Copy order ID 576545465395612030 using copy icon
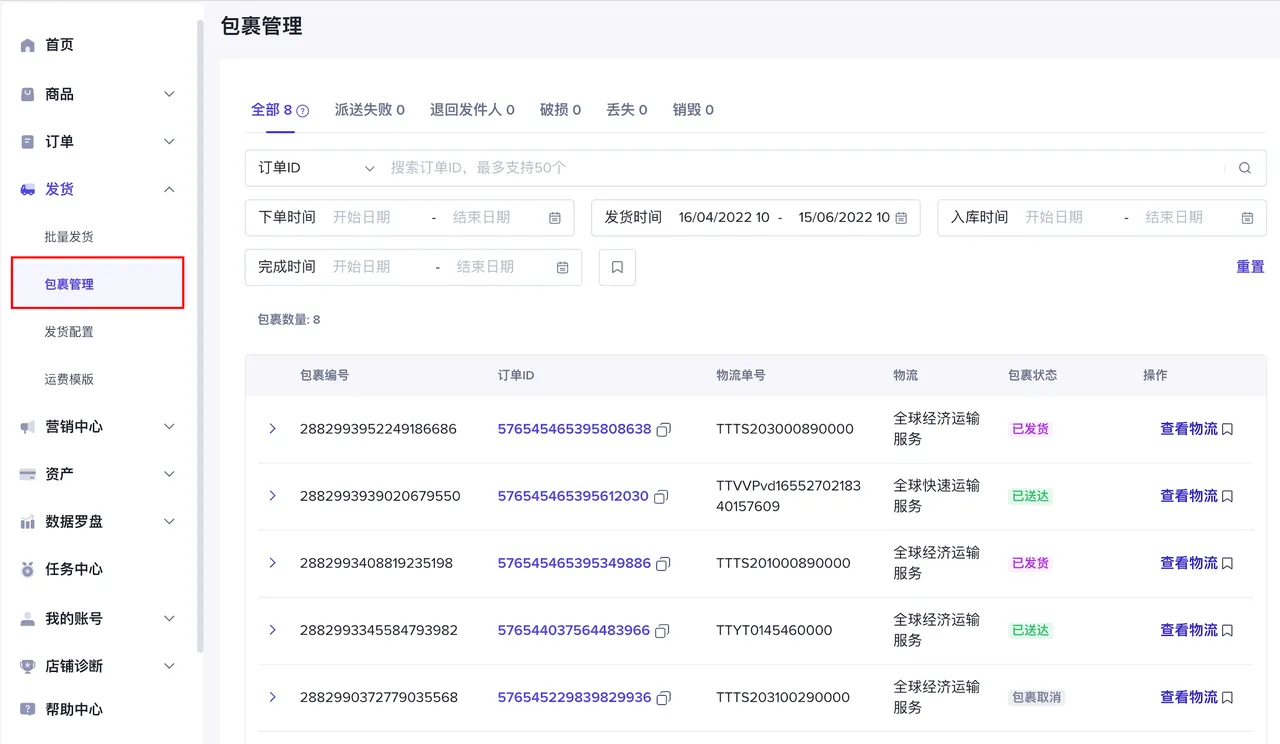Screen dimensions: 1280x744 661,496
